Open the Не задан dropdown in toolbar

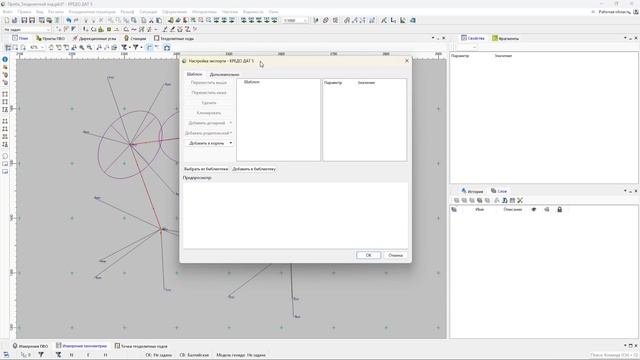pyautogui.click(x=27, y=29)
